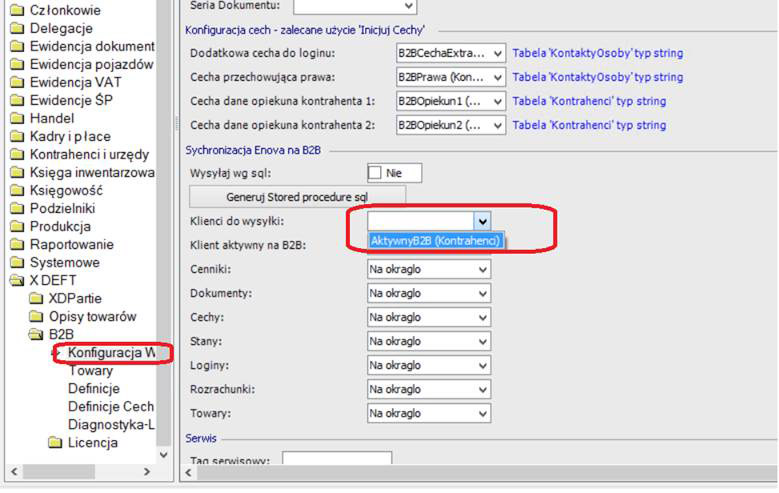Select Towary under B2B
Viewport: 779px width, 493px height.
[x=90, y=371]
